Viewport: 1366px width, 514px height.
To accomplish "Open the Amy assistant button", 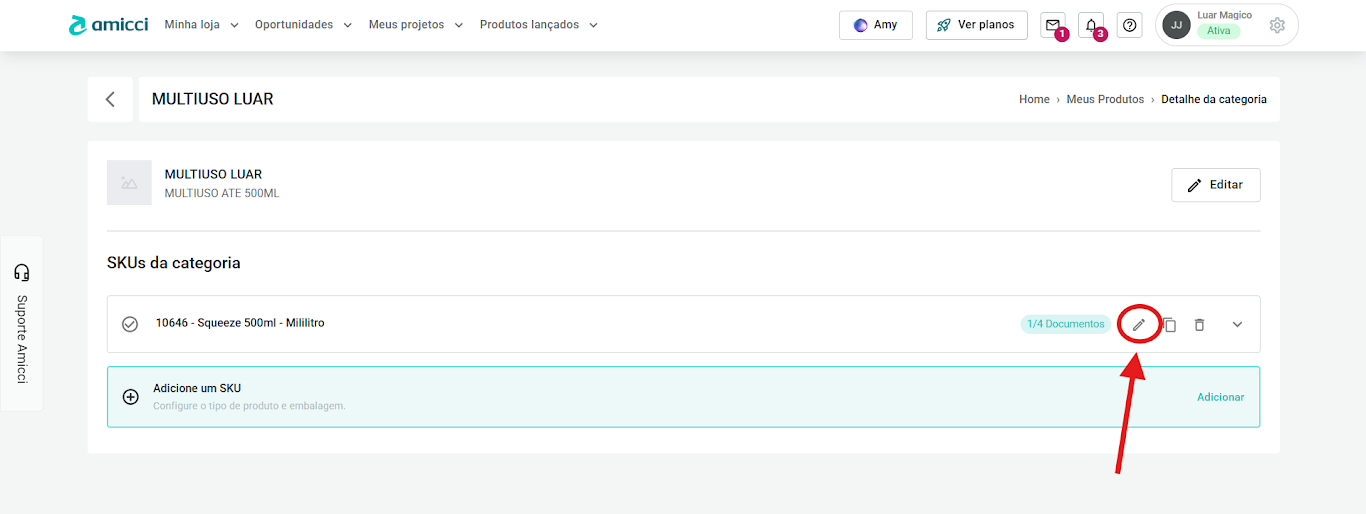I will point(876,25).
